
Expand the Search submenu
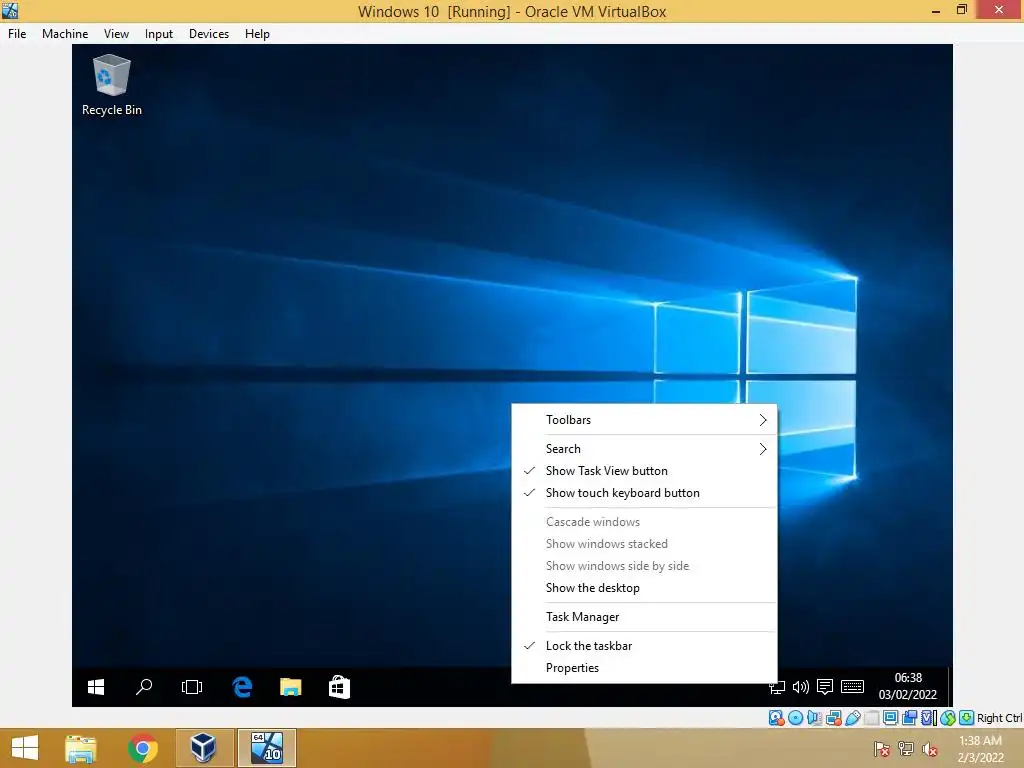(645, 449)
